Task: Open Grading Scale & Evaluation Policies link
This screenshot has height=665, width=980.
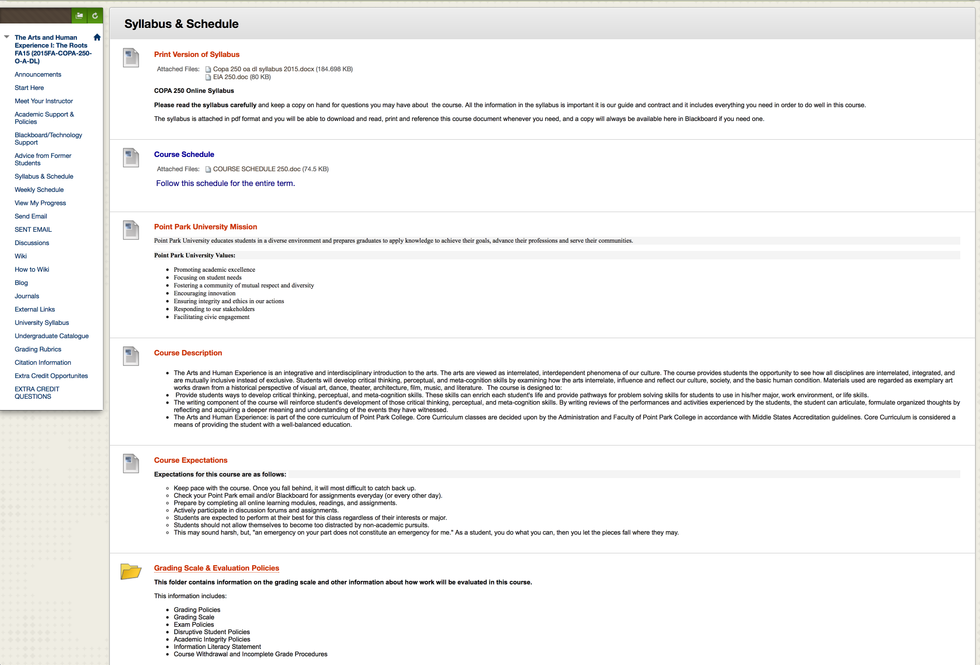Action: click(x=216, y=568)
